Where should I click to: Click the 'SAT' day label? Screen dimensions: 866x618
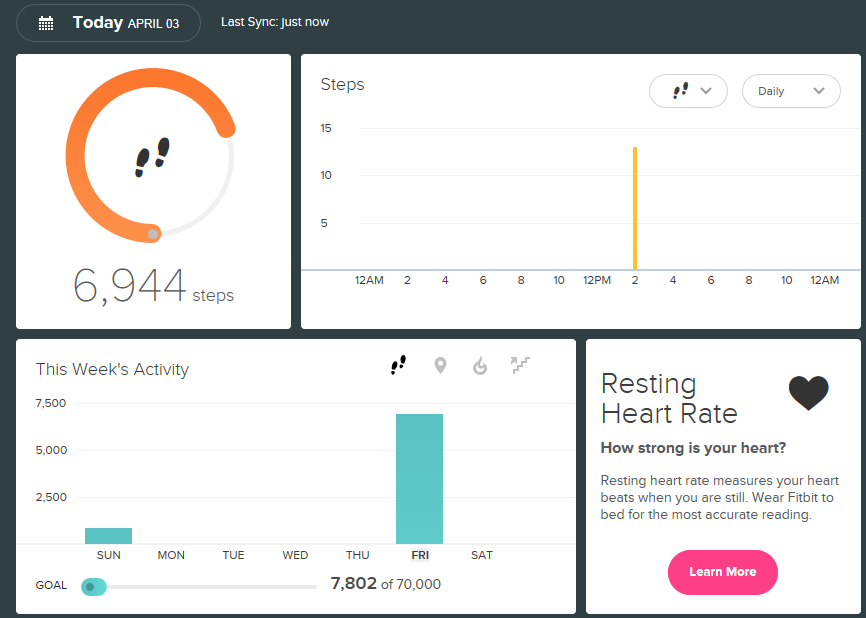click(482, 555)
